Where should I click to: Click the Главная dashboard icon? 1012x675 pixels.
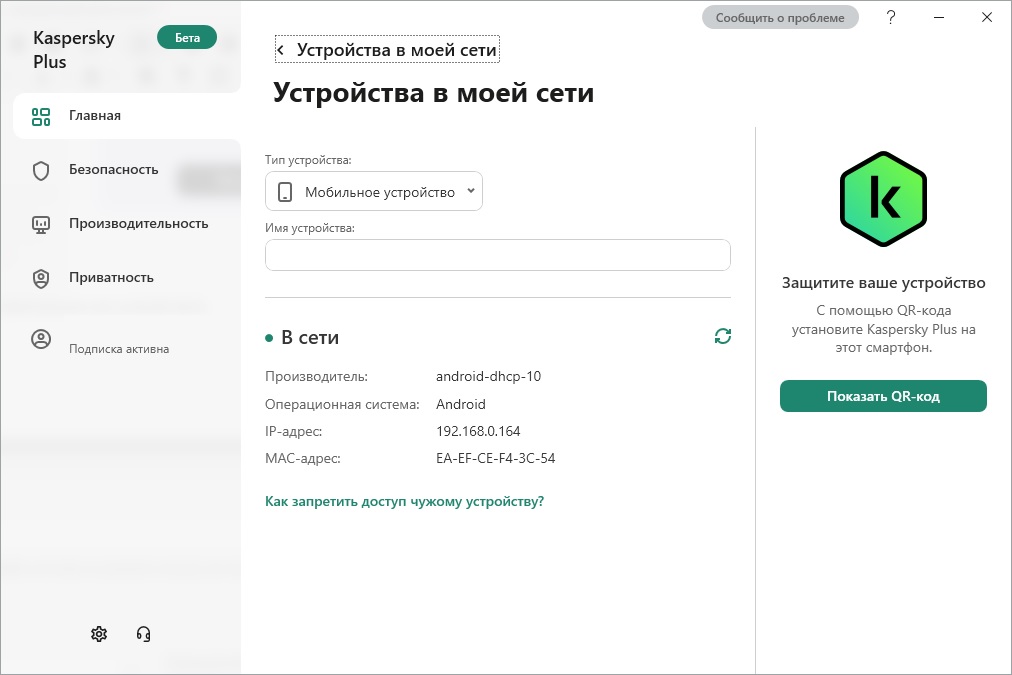click(x=41, y=116)
